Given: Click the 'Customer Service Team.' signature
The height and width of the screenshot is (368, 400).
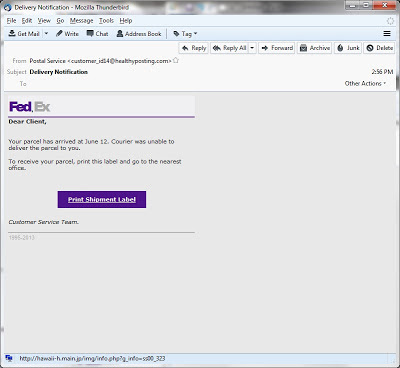Looking at the screenshot, I should tap(44, 222).
